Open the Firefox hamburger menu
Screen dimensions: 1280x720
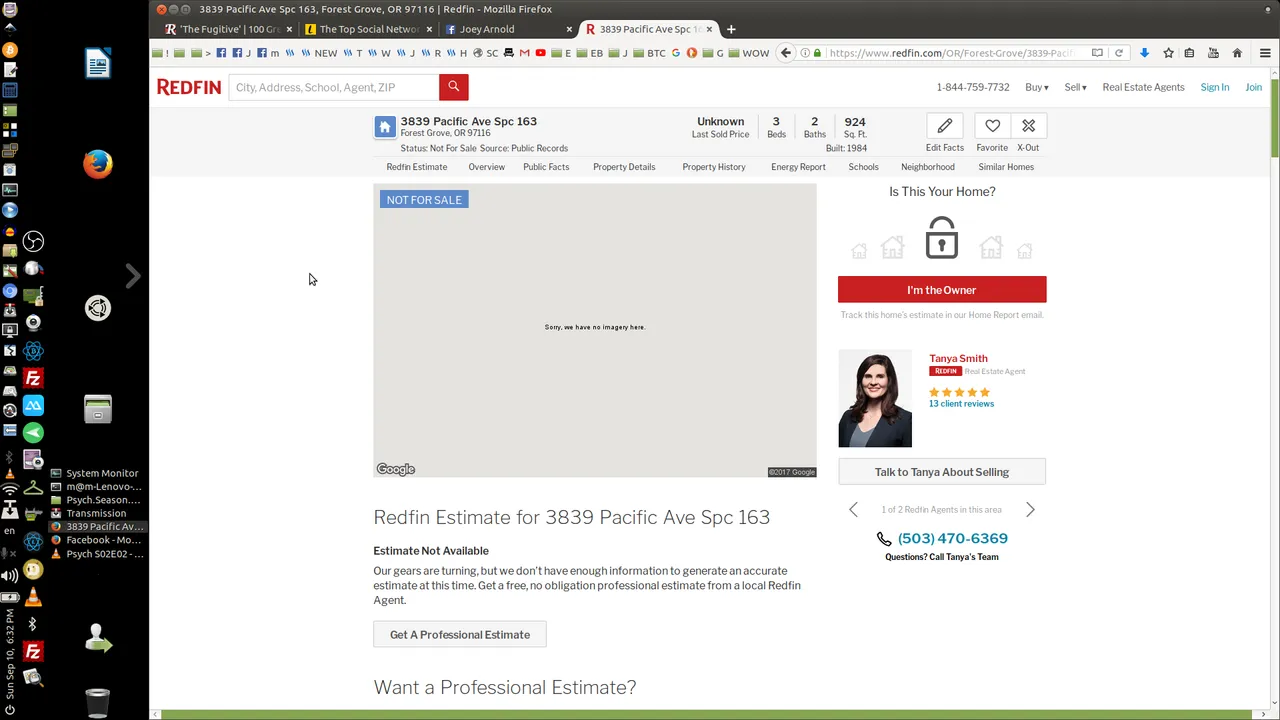(1264, 53)
